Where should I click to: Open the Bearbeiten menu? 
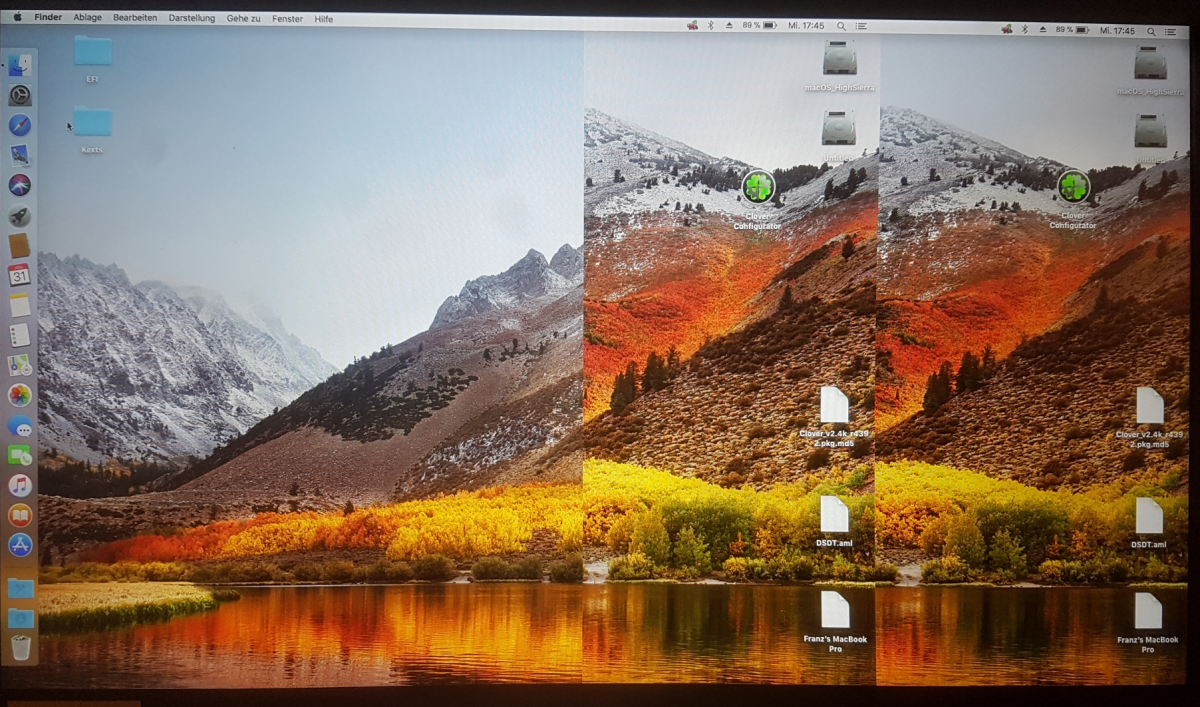[x=135, y=18]
